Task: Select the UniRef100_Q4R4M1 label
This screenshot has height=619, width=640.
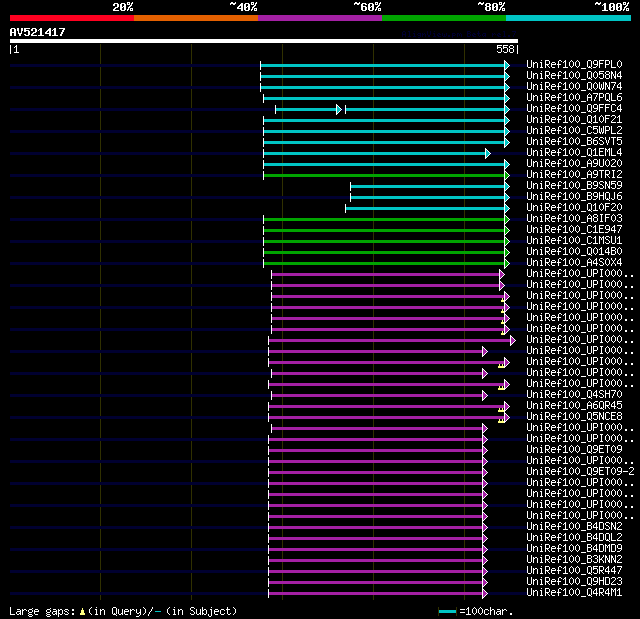Action: [574, 593]
